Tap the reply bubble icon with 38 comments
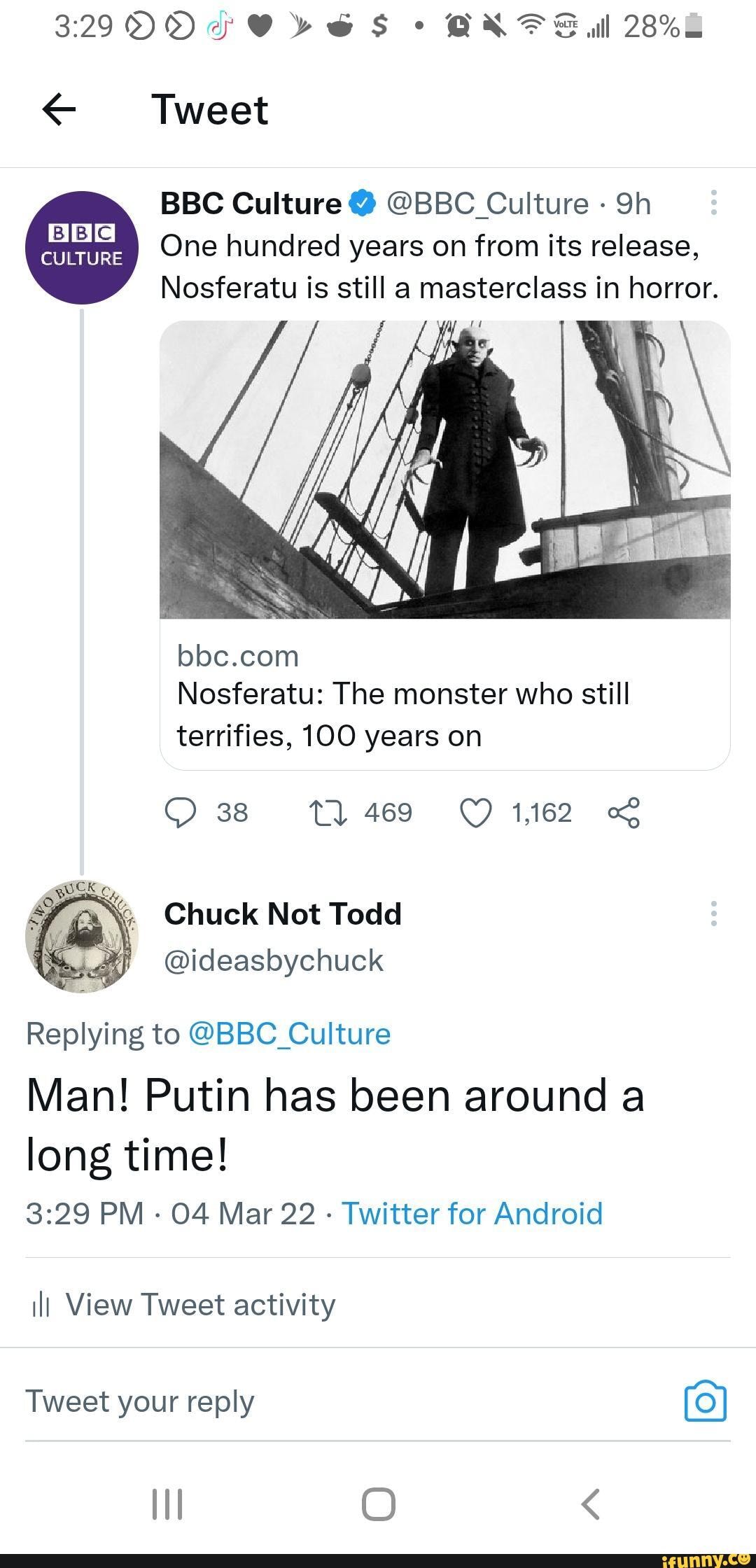The width and height of the screenshot is (756, 1568). coord(181,813)
